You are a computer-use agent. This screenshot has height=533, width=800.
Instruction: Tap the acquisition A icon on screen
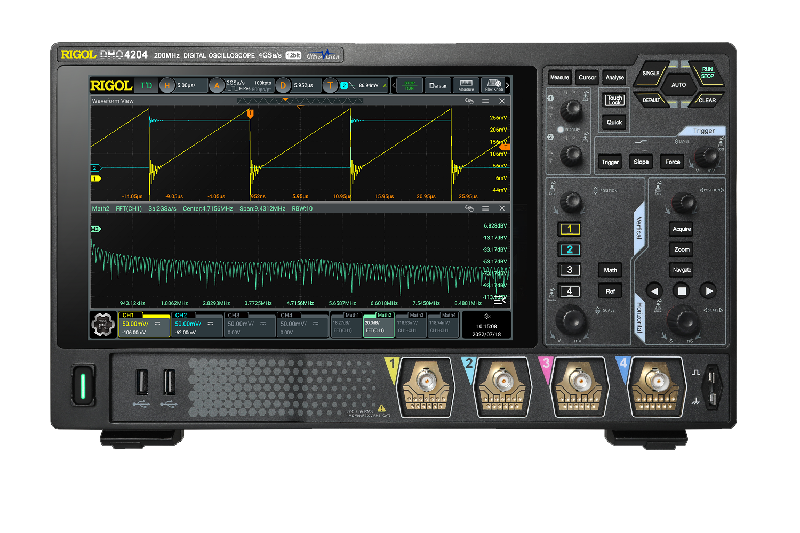coord(216,86)
